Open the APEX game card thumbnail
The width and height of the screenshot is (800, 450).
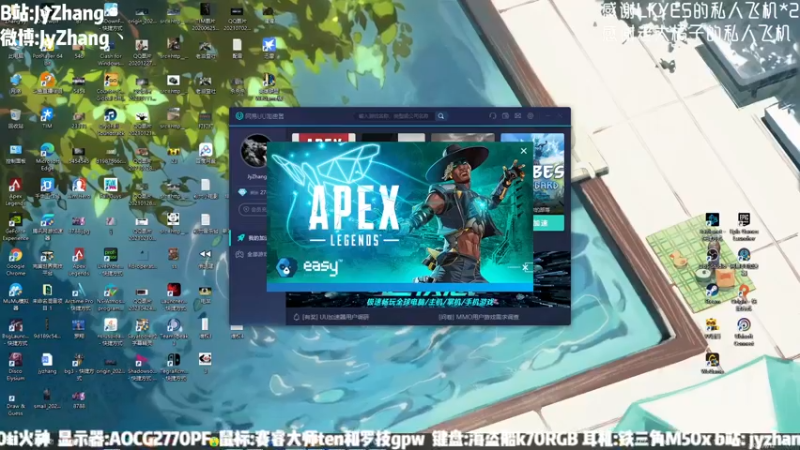click(x=323, y=138)
